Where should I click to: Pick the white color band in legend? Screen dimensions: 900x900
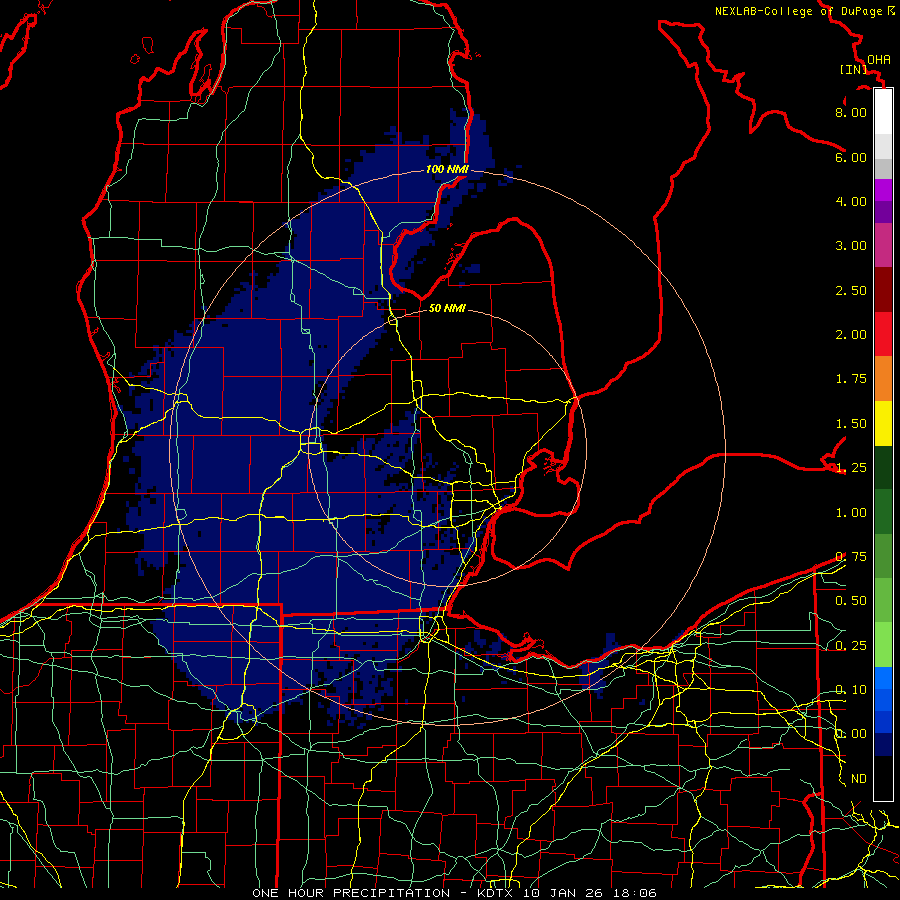click(883, 112)
